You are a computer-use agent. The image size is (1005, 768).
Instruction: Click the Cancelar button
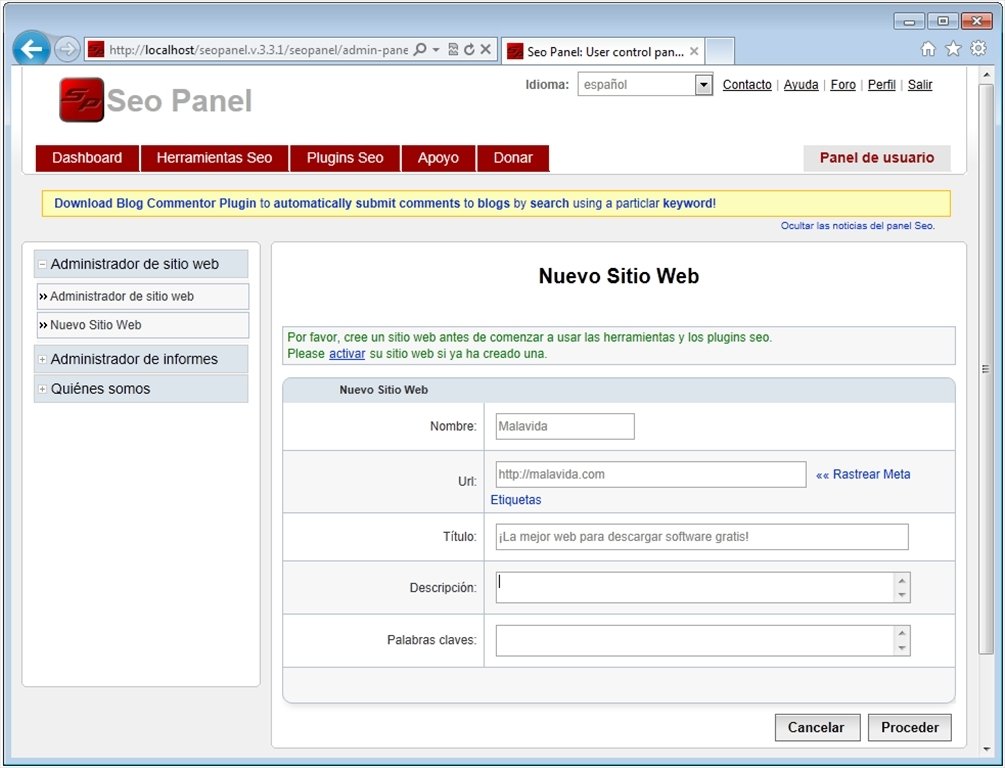tap(817, 728)
